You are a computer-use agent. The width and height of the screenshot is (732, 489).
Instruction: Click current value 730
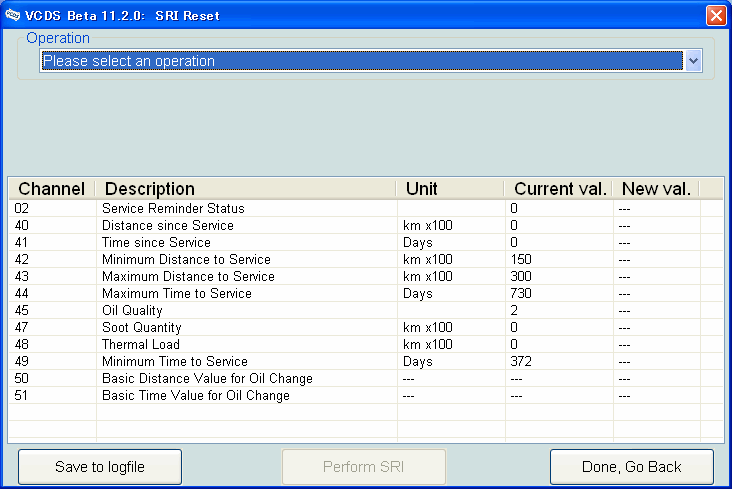pyautogui.click(x=521, y=293)
